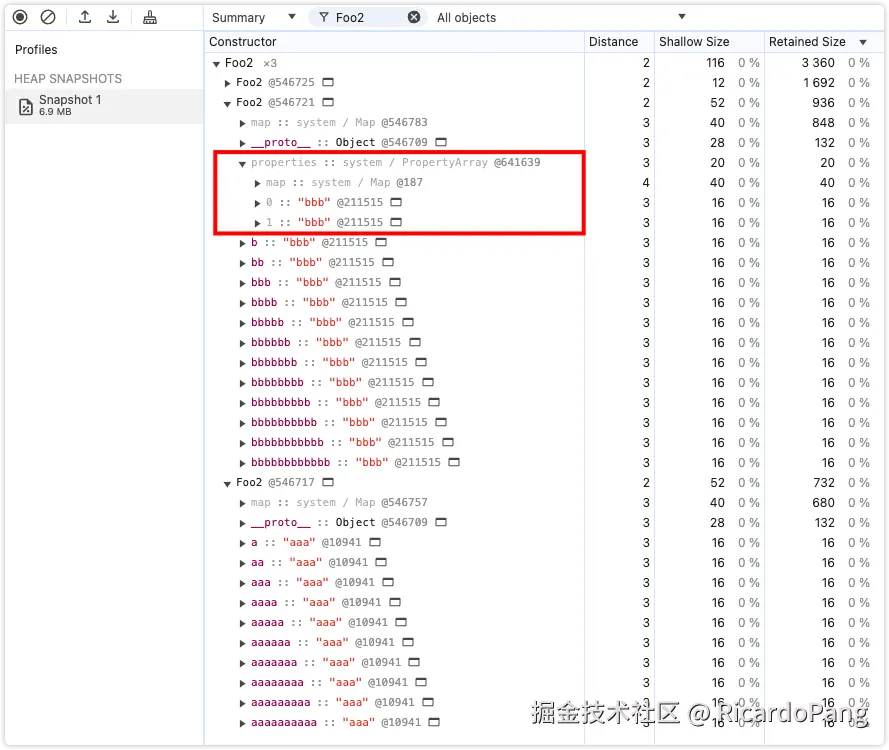Select Snapshot 1 in sidebar

click(104, 105)
